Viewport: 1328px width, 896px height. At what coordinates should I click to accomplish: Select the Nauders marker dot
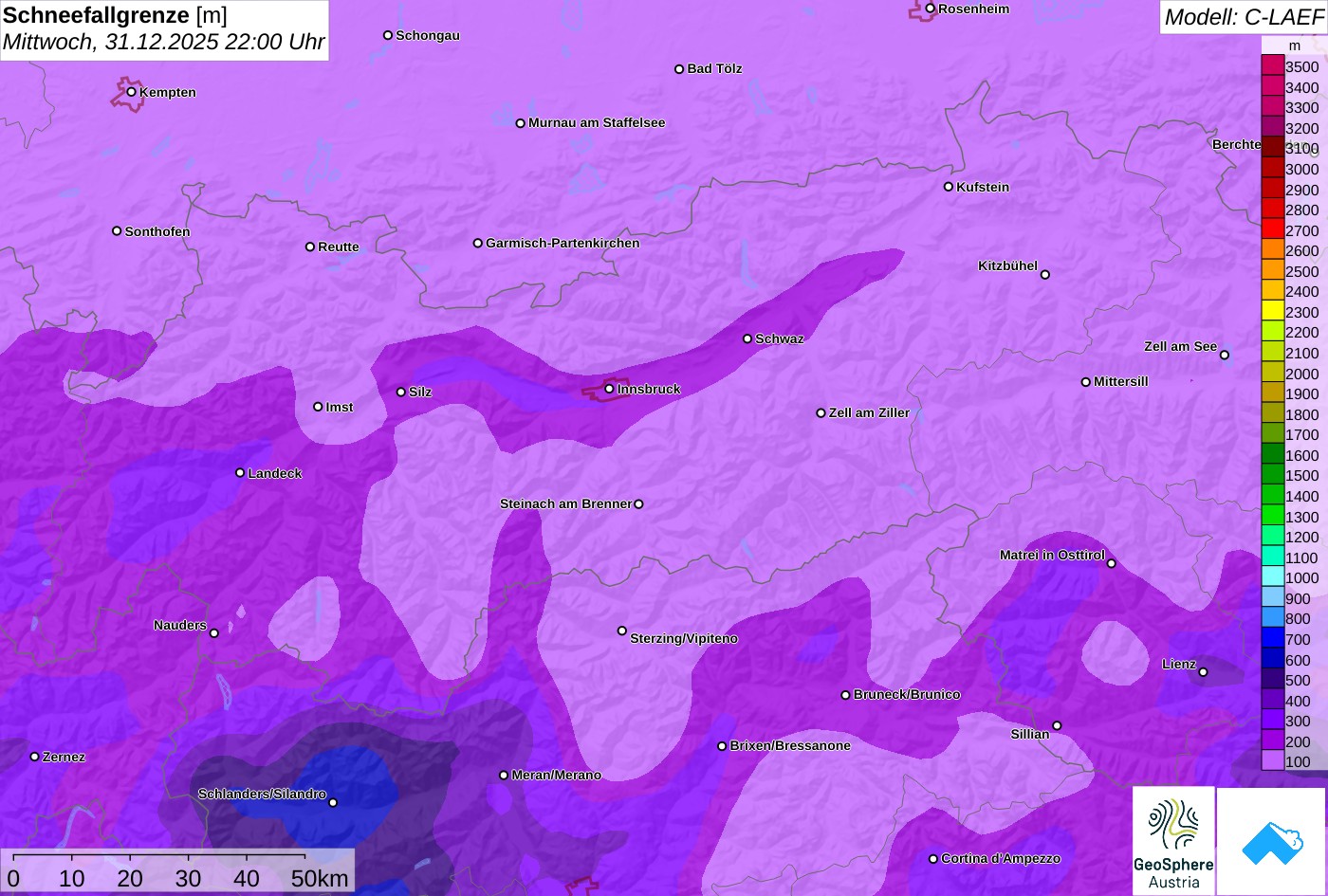point(213,633)
